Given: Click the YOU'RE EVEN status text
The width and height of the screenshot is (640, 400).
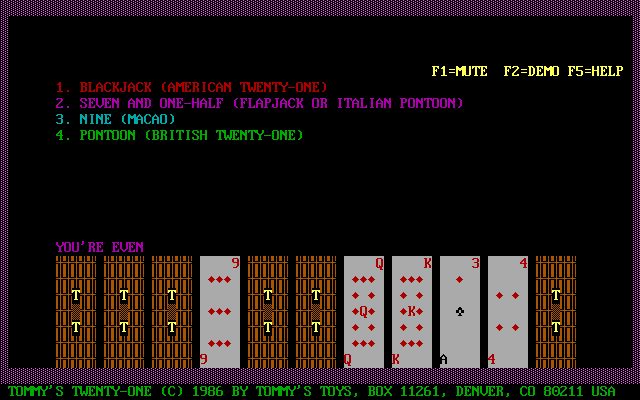Looking at the screenshot, I should [x=100, y=247].
